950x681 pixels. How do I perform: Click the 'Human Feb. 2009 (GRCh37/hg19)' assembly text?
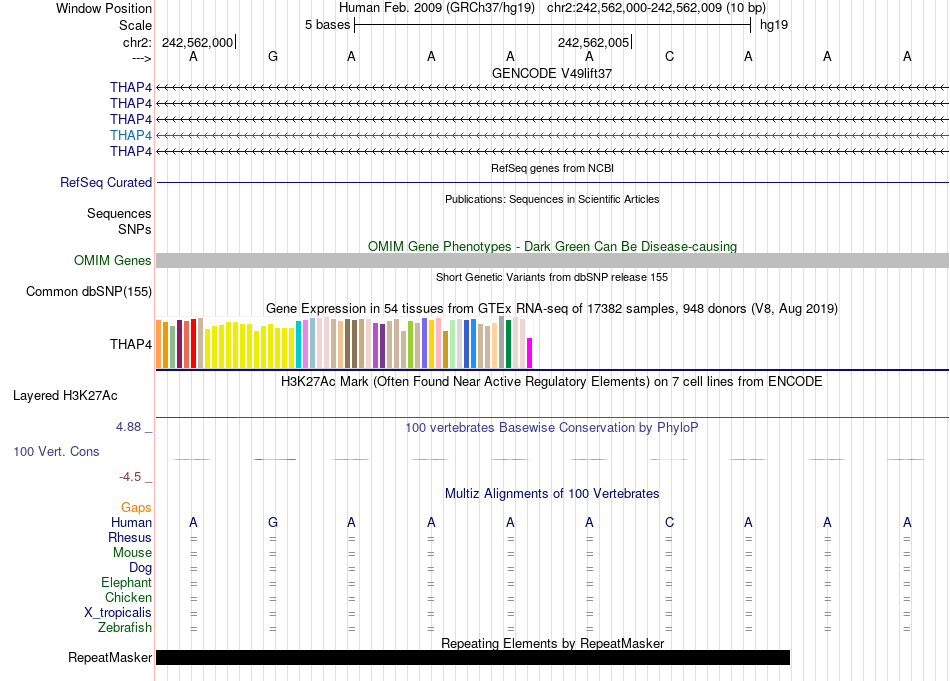tap(437, 8)
